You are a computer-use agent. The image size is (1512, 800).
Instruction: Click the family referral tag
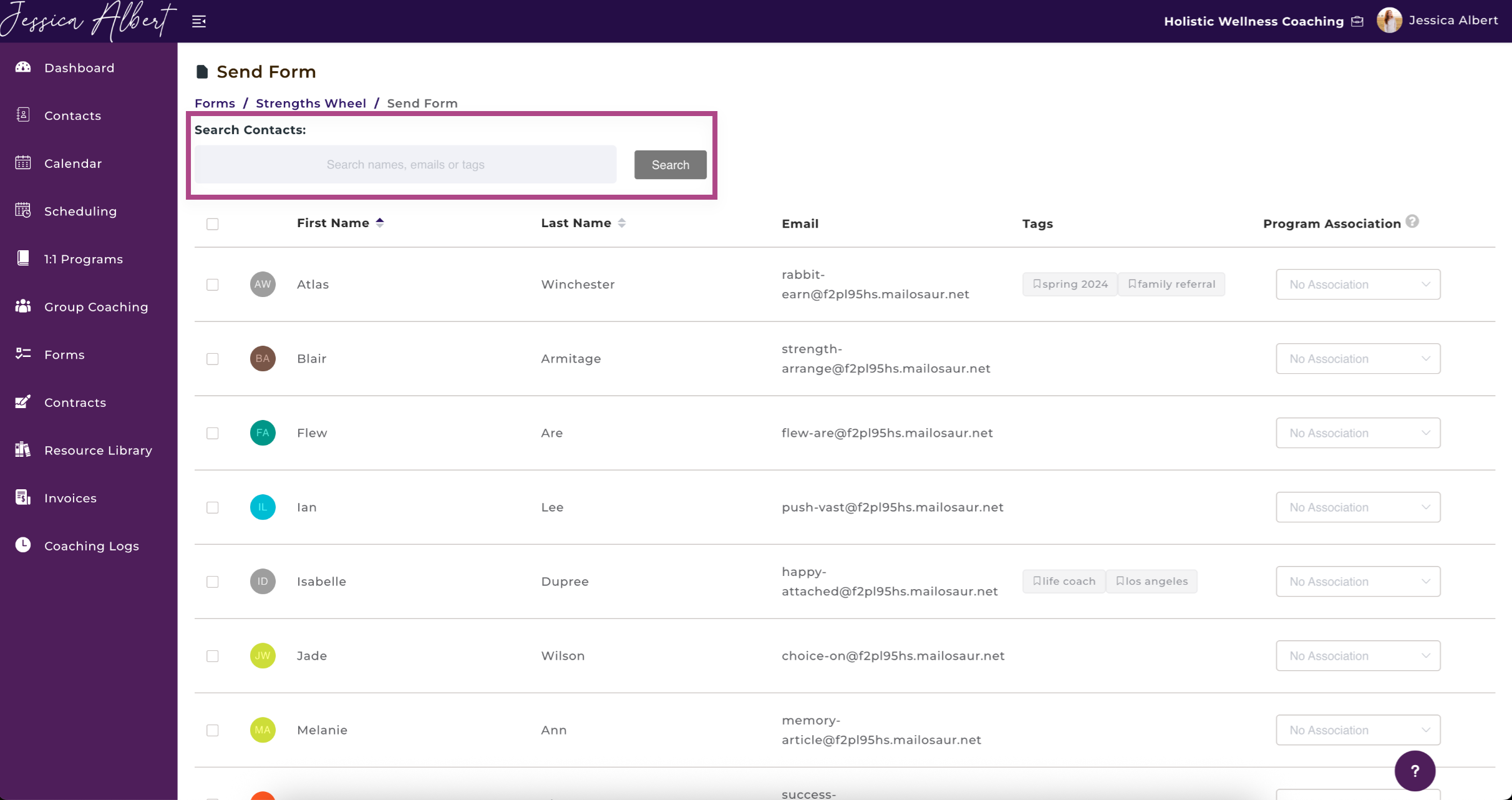1171,284
